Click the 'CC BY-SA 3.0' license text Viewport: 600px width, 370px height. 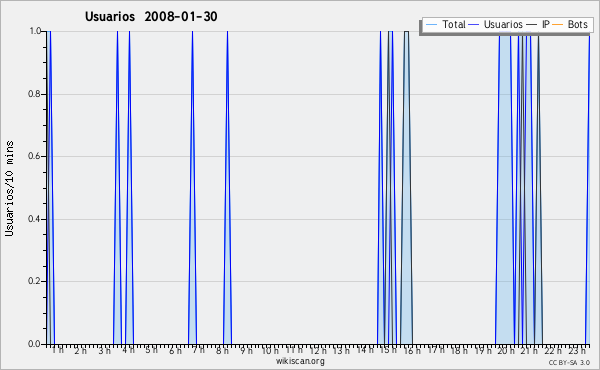569,362
